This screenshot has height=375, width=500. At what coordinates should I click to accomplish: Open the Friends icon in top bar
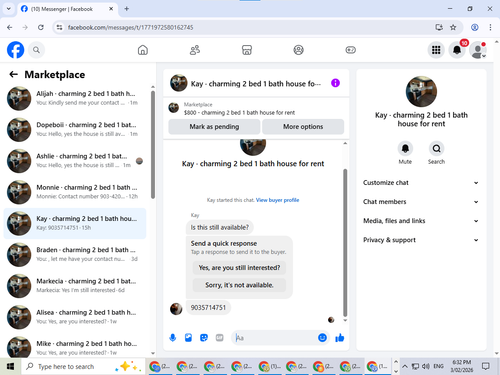(x=195, y=50)
